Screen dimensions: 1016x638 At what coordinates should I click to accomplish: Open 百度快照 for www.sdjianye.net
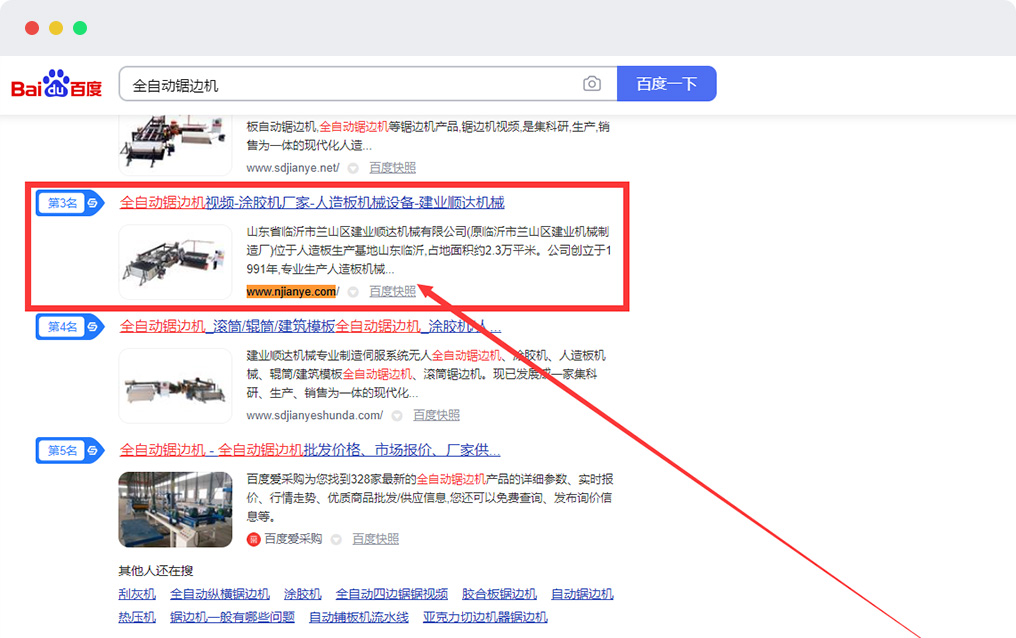(x=393, y=168)
